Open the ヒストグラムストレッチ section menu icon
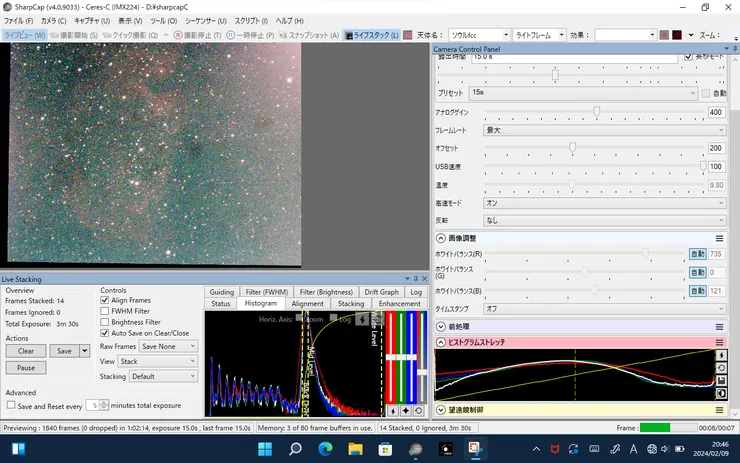 pos(719,342)
